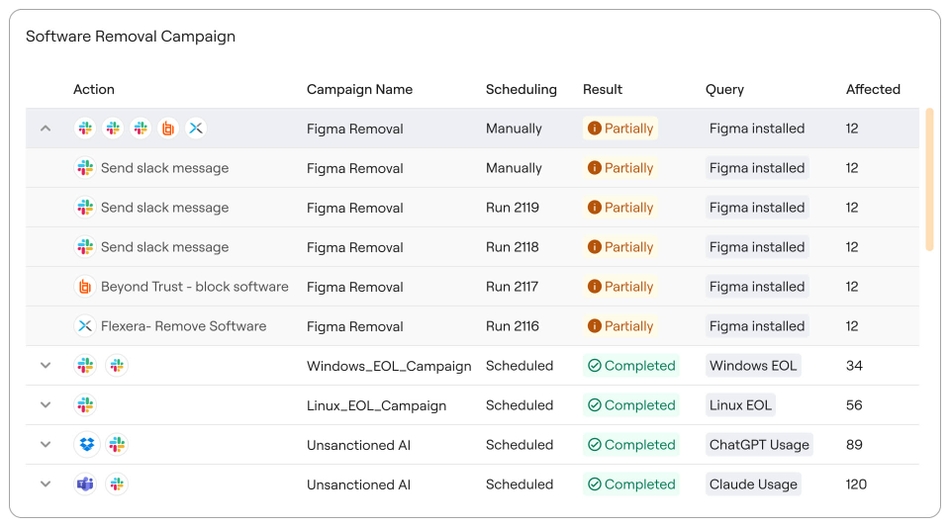Click Flexera icon beside Remove Software action
The width and height of the screenshot is (950, 527).
coord(85,326)
